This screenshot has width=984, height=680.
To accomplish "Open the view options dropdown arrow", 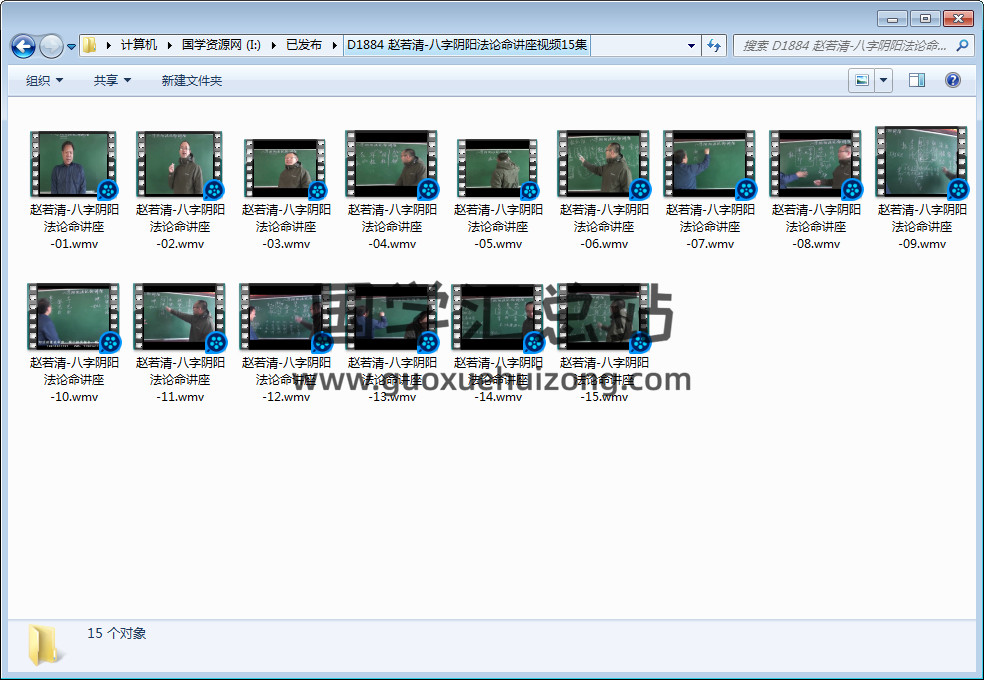I will (883, 81).
